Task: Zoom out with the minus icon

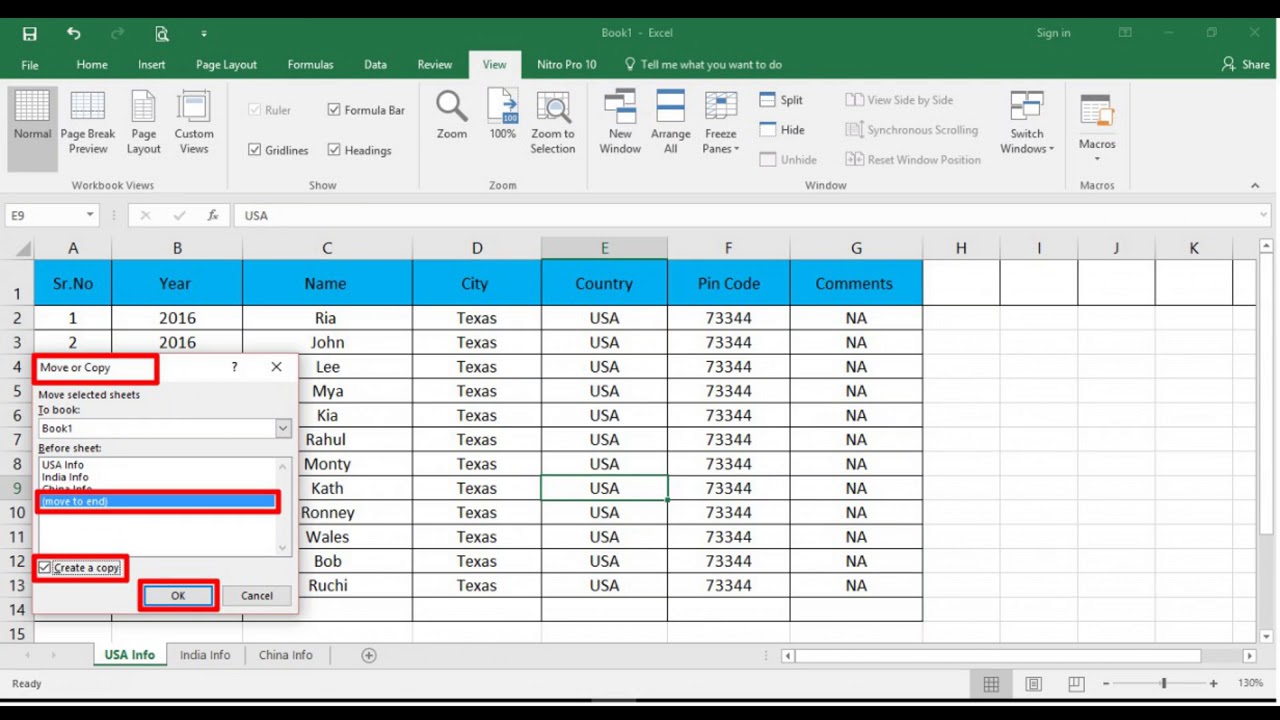Action: click(1106, 684)
